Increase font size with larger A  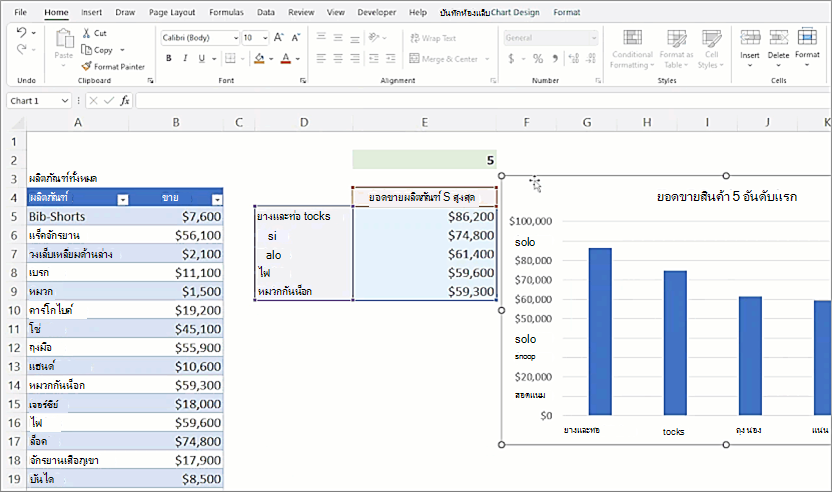(x=279, y=37)
